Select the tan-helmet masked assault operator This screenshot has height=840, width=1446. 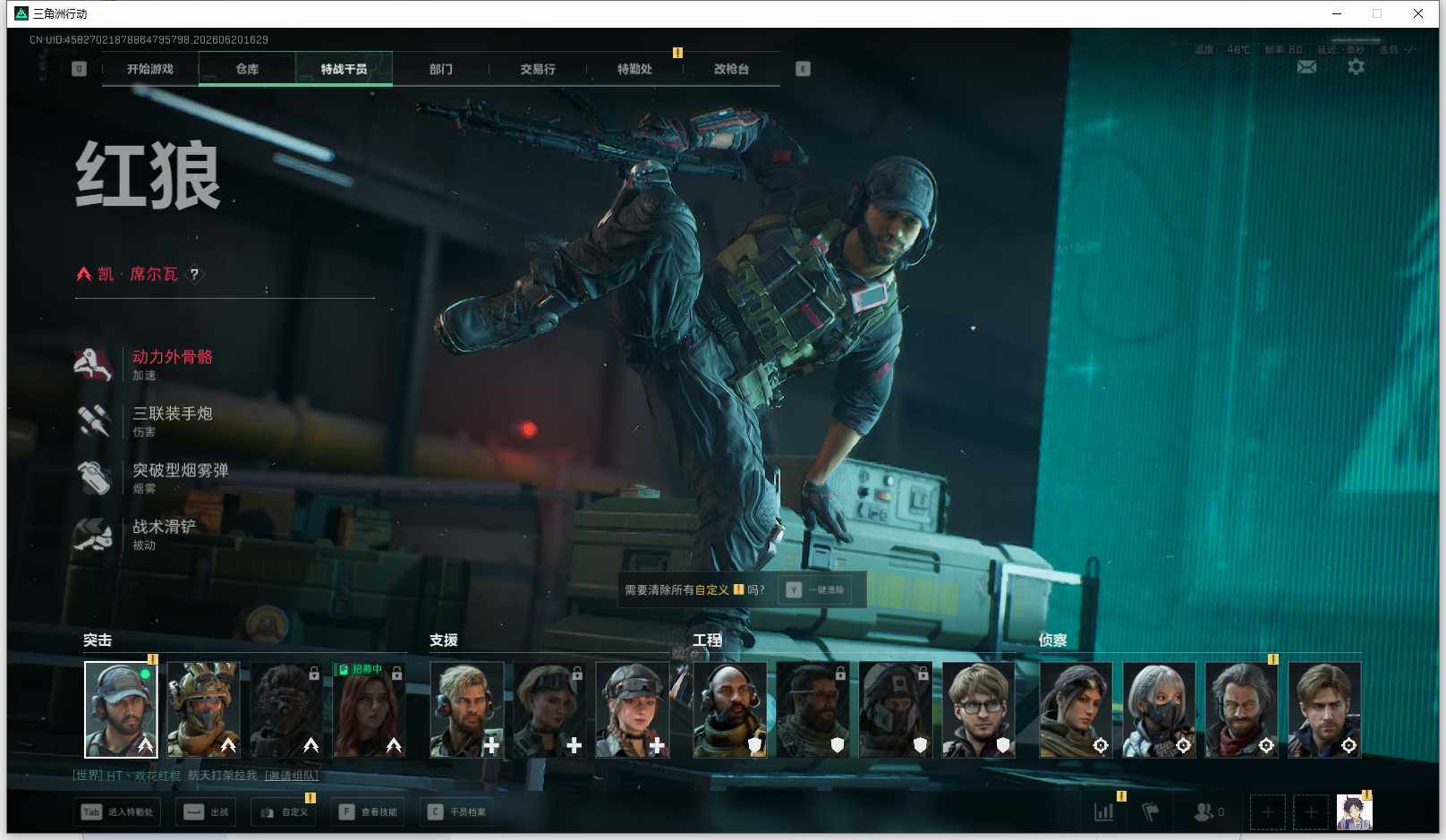203,709
